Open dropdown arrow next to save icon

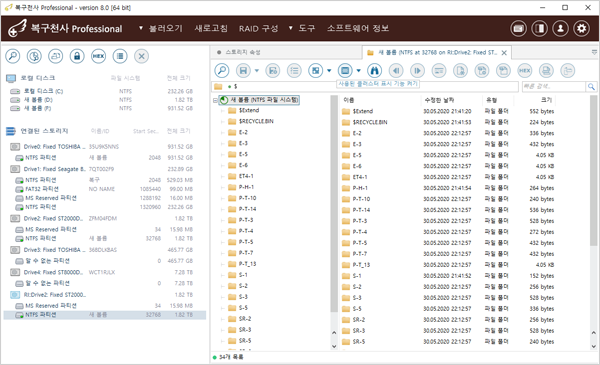click(x=257, y=70)
